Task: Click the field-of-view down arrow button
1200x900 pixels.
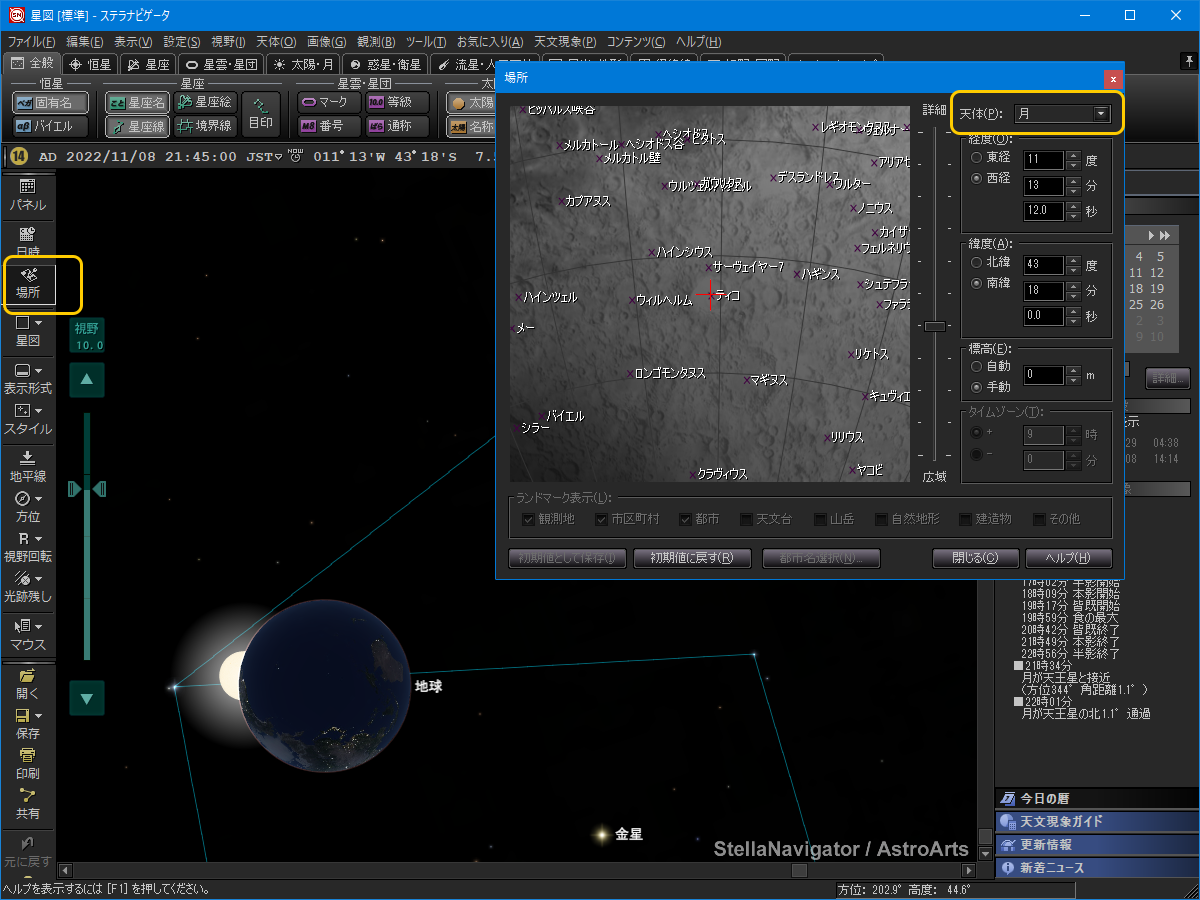Action: [87, 698]
